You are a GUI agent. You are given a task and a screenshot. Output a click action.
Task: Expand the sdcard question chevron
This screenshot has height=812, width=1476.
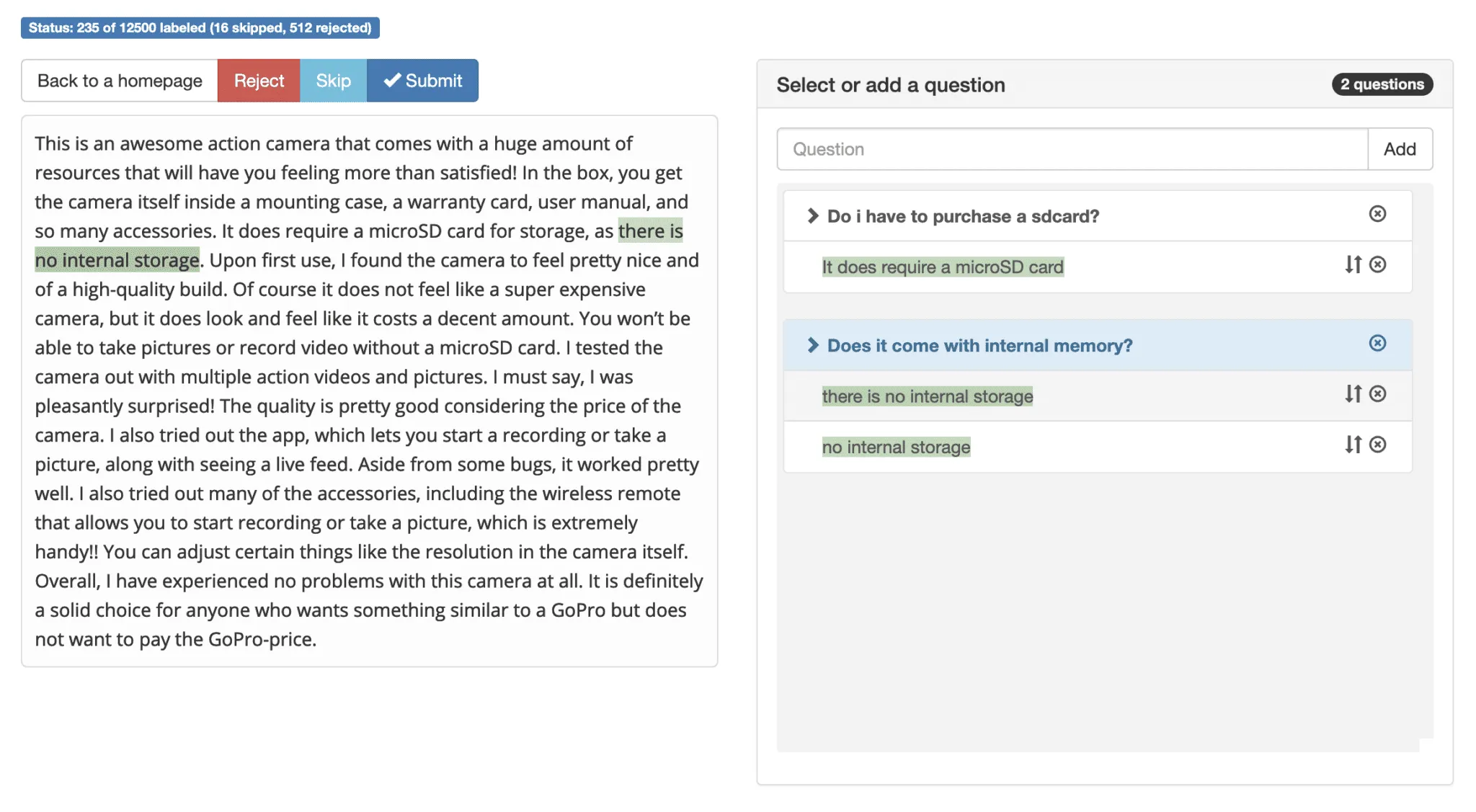click(813, 214)
